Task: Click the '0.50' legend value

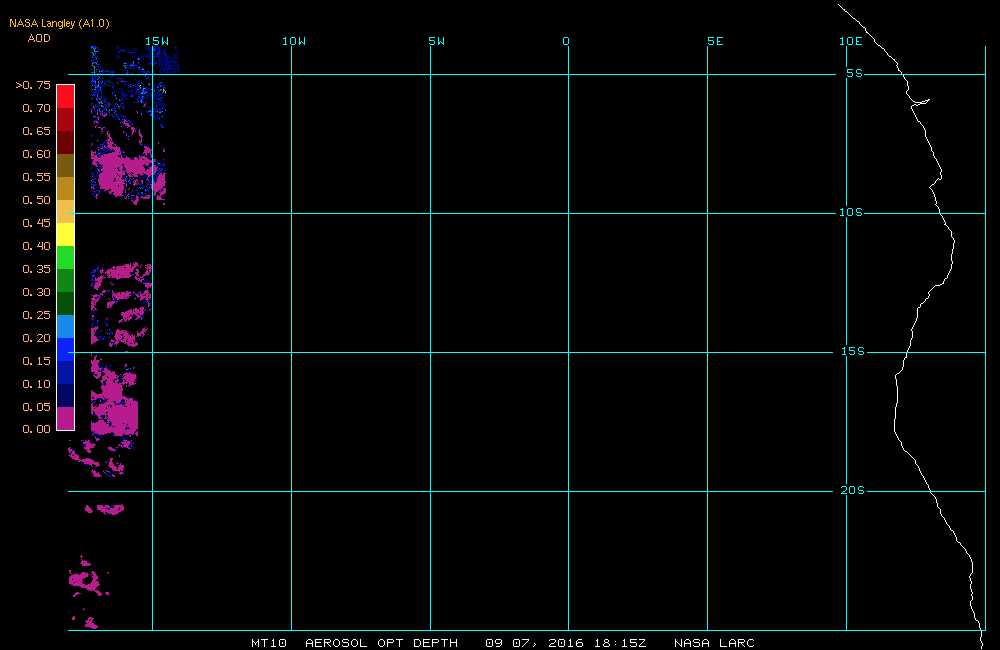Action: pos(36,200)
